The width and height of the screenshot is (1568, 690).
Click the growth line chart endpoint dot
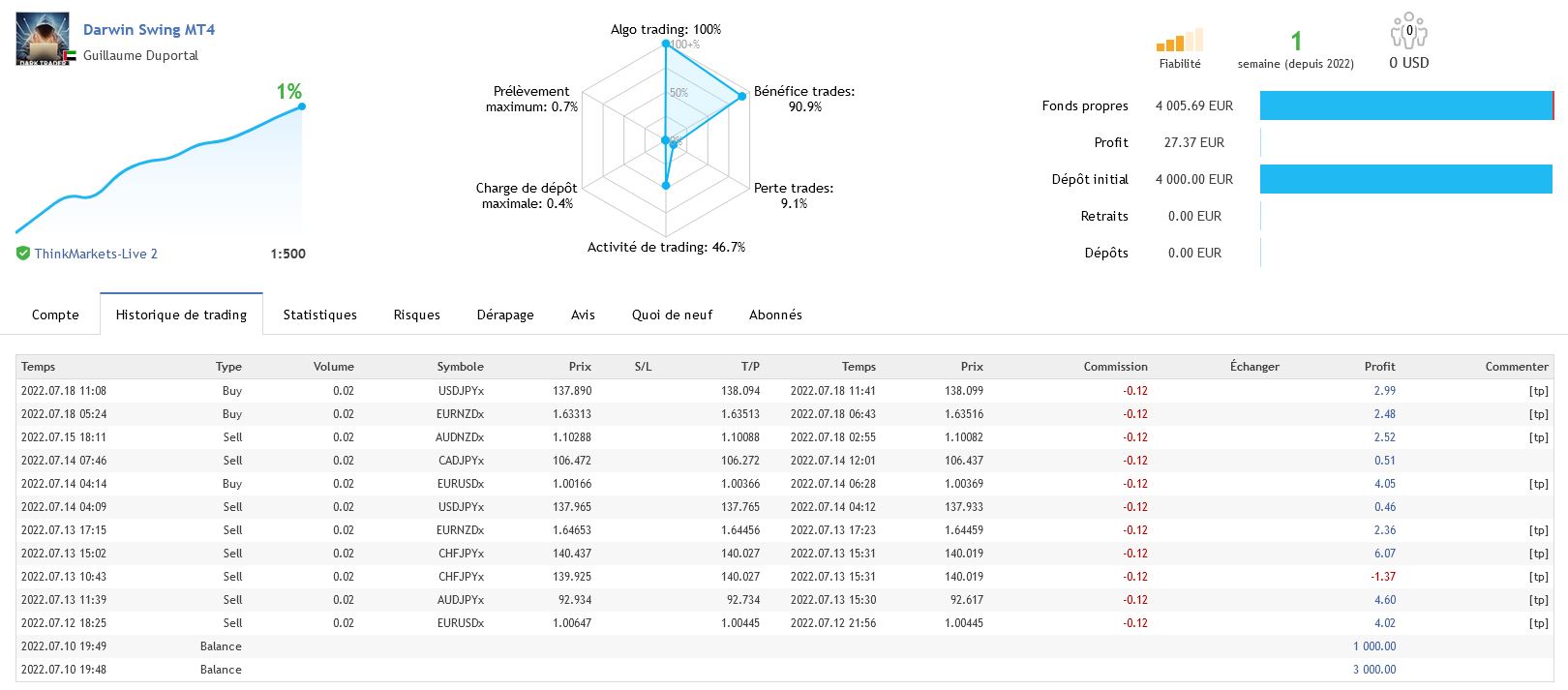(302, 105)
